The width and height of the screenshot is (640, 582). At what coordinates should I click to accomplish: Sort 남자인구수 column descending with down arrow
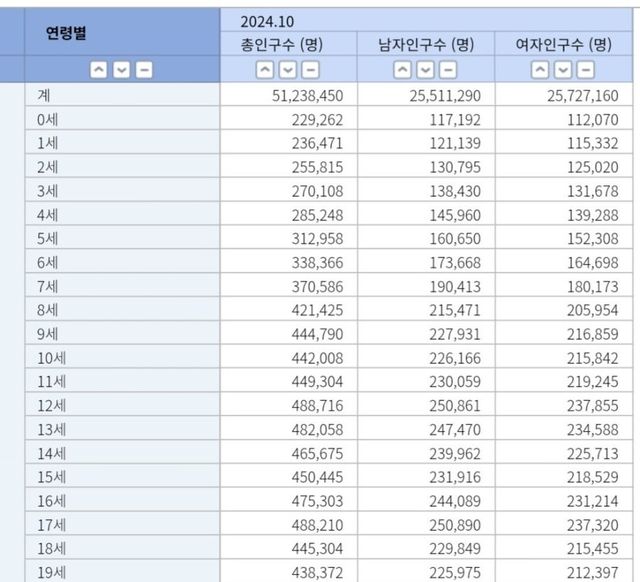[425, 70]
